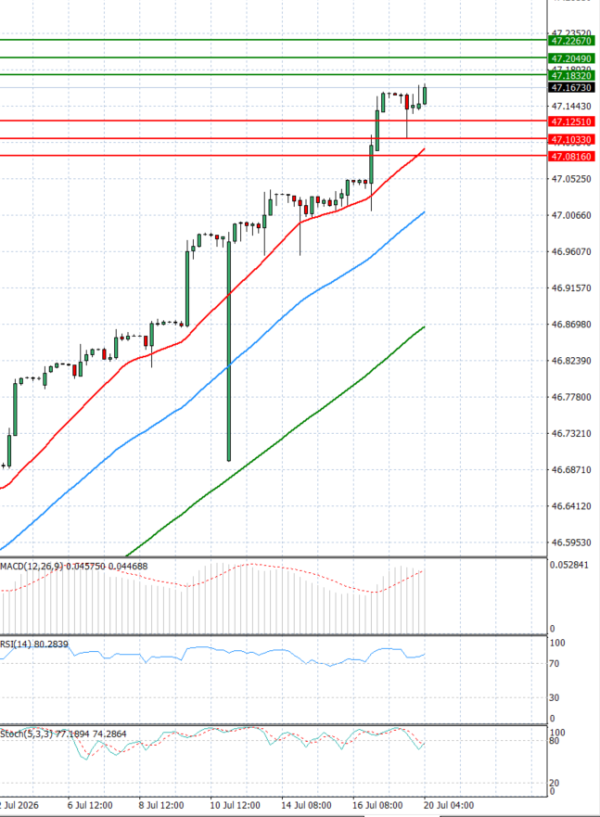Click the RSI 70 level scale label
The width and height of the screenshot is (600, 817).
pyautogui.click(x=555, y=663)
